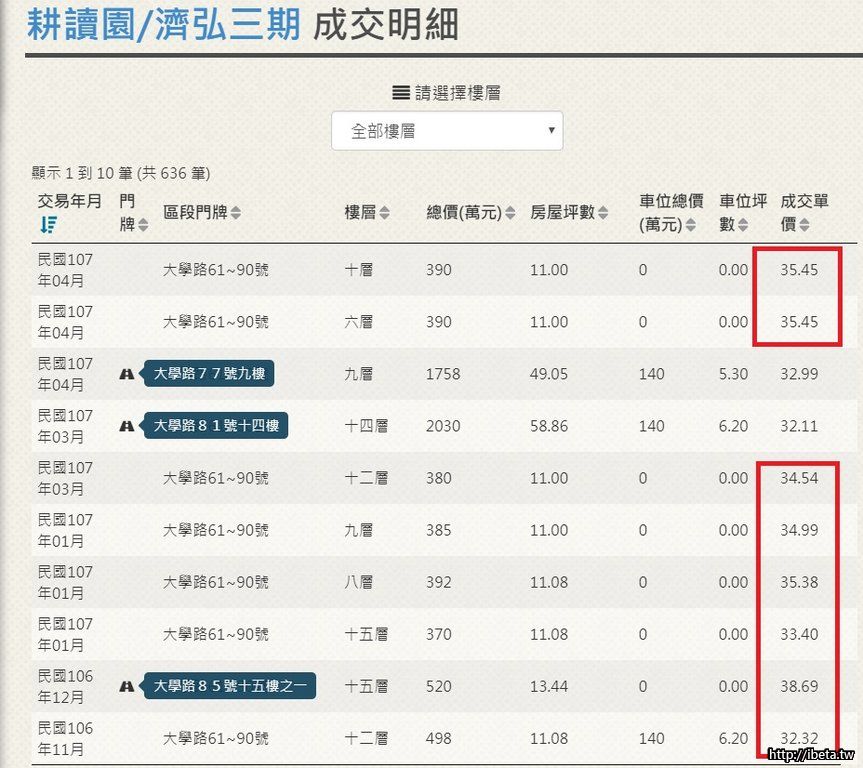Open the 大學路81號十四樓 address tag
The width and height of the screenshot is (863, 768).
coord(216,426)
